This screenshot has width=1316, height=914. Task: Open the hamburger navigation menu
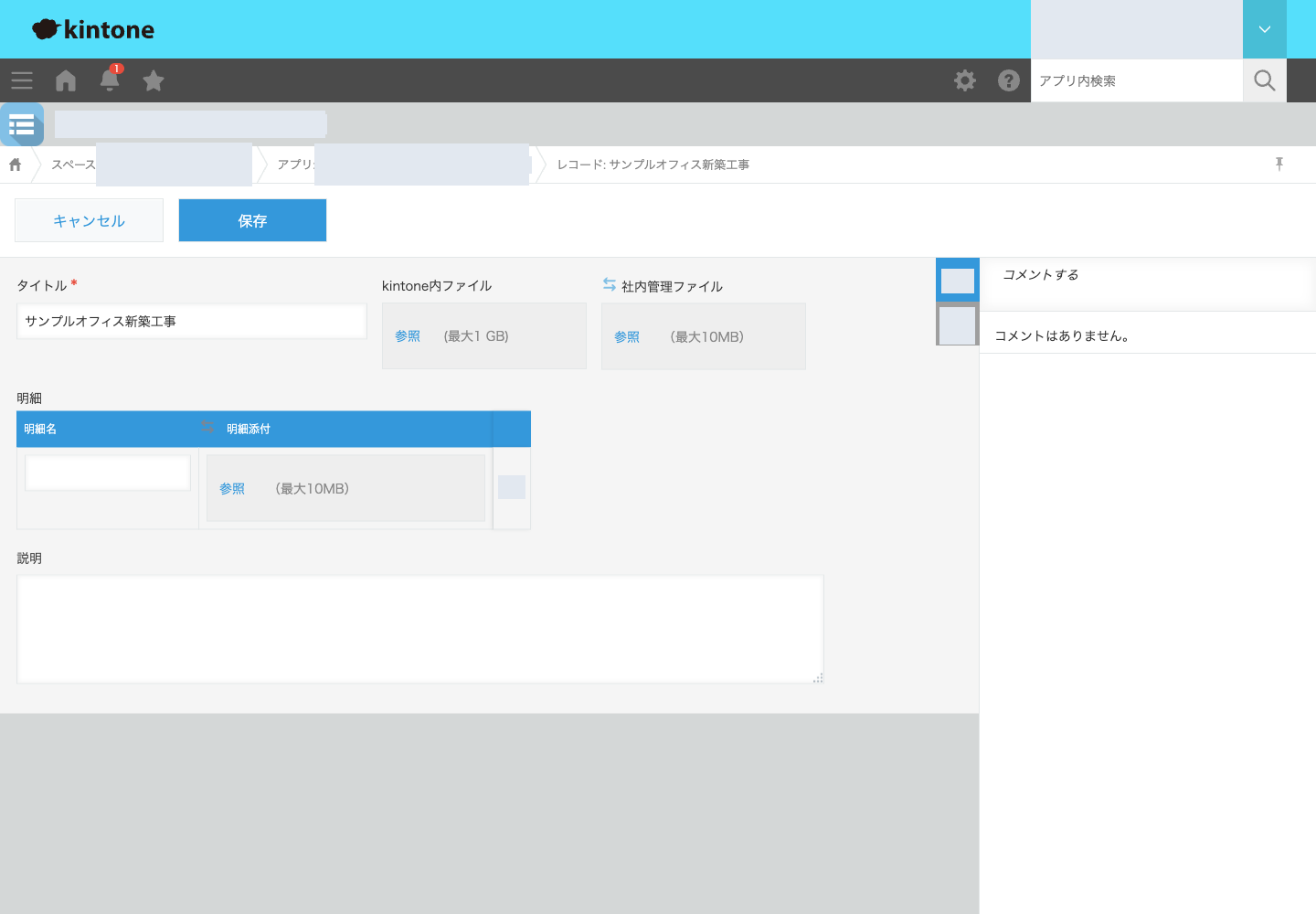[22, 80]
